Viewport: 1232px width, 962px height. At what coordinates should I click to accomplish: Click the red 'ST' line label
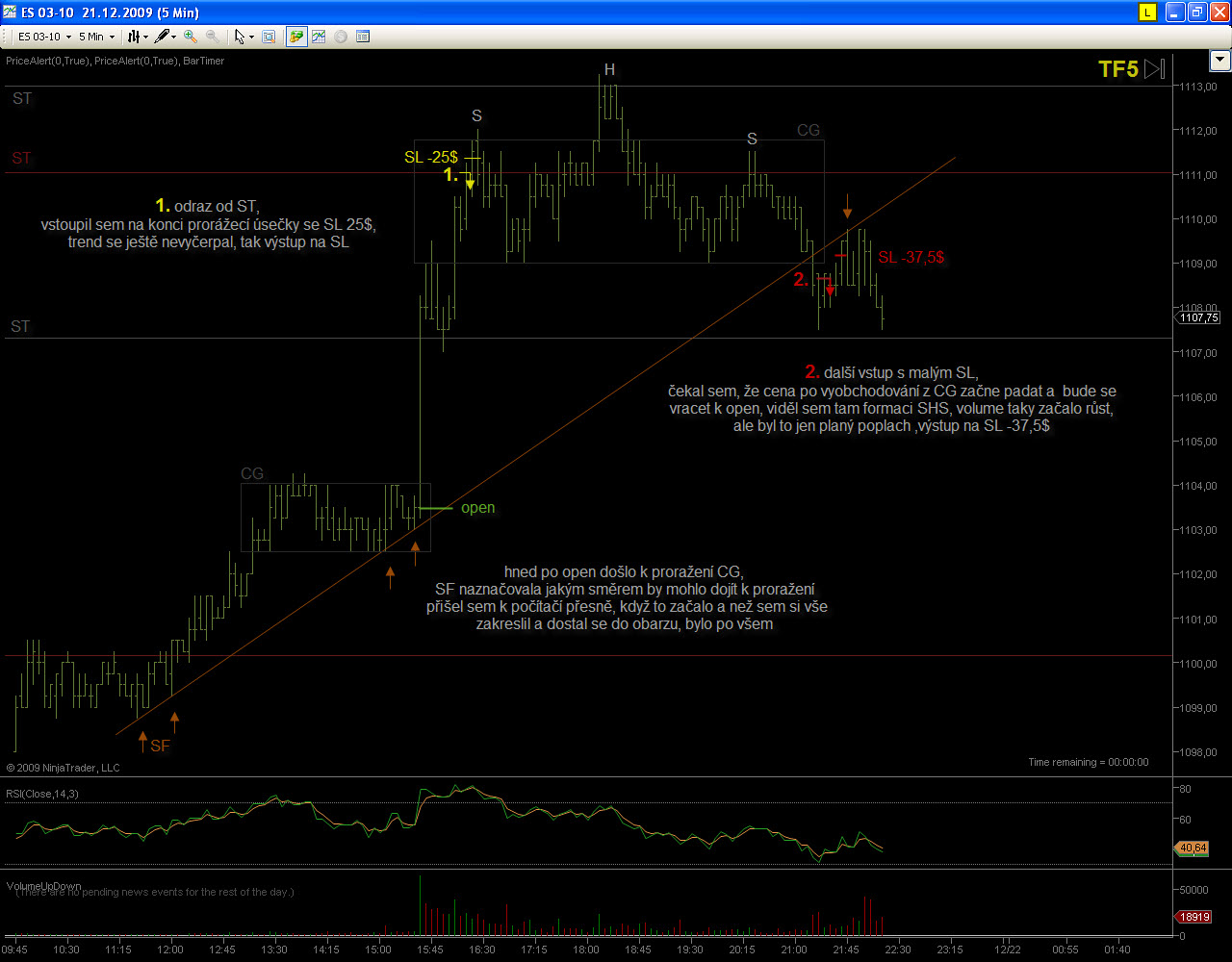coord(21,158)
